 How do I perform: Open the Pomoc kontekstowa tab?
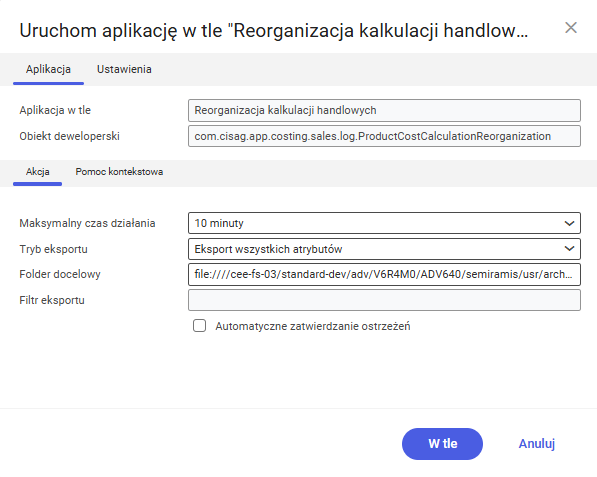[x=119, y=172]
